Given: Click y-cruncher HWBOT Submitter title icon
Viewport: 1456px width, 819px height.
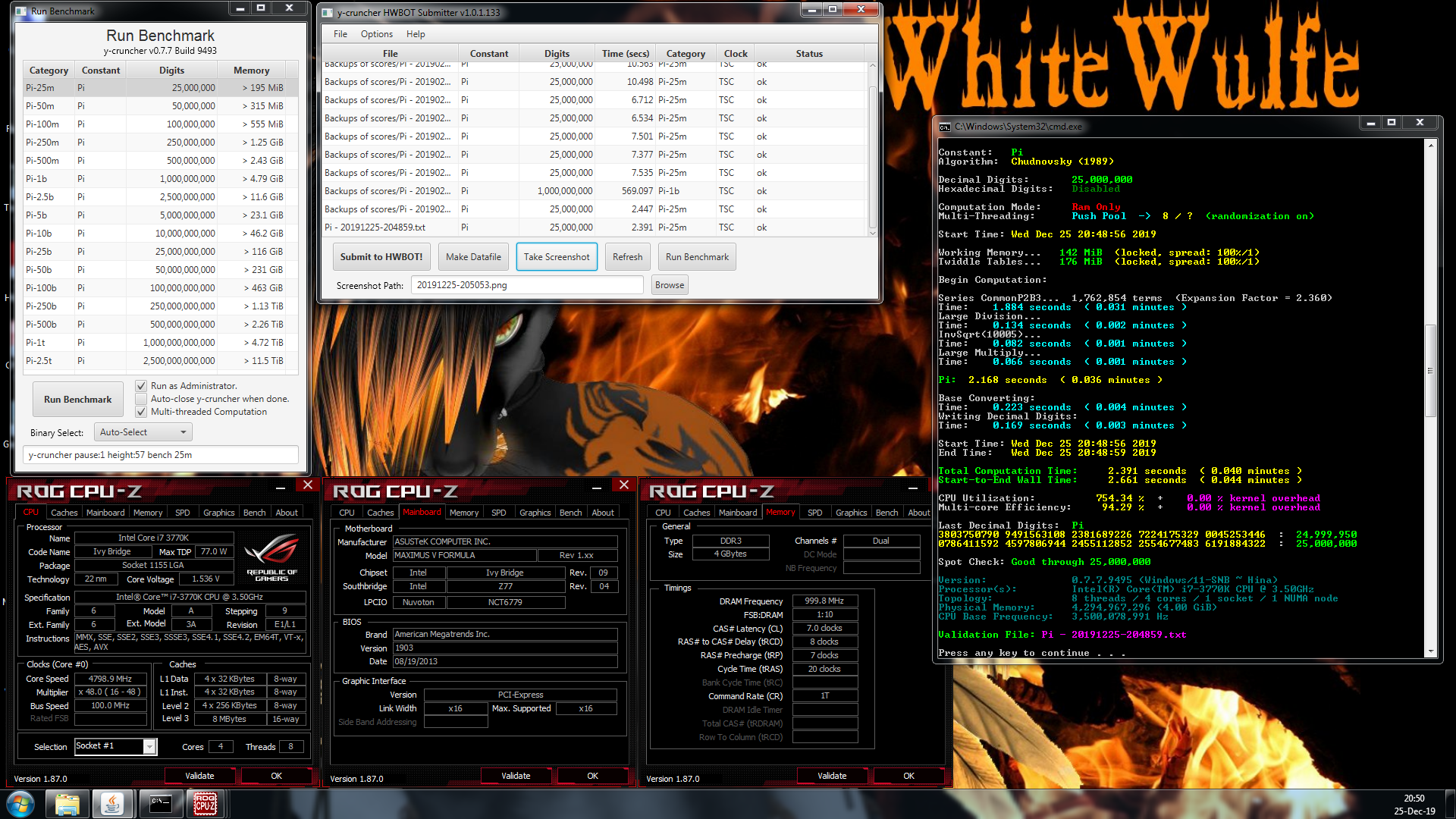Looking at the screenshot, I should tap(328, 13).
